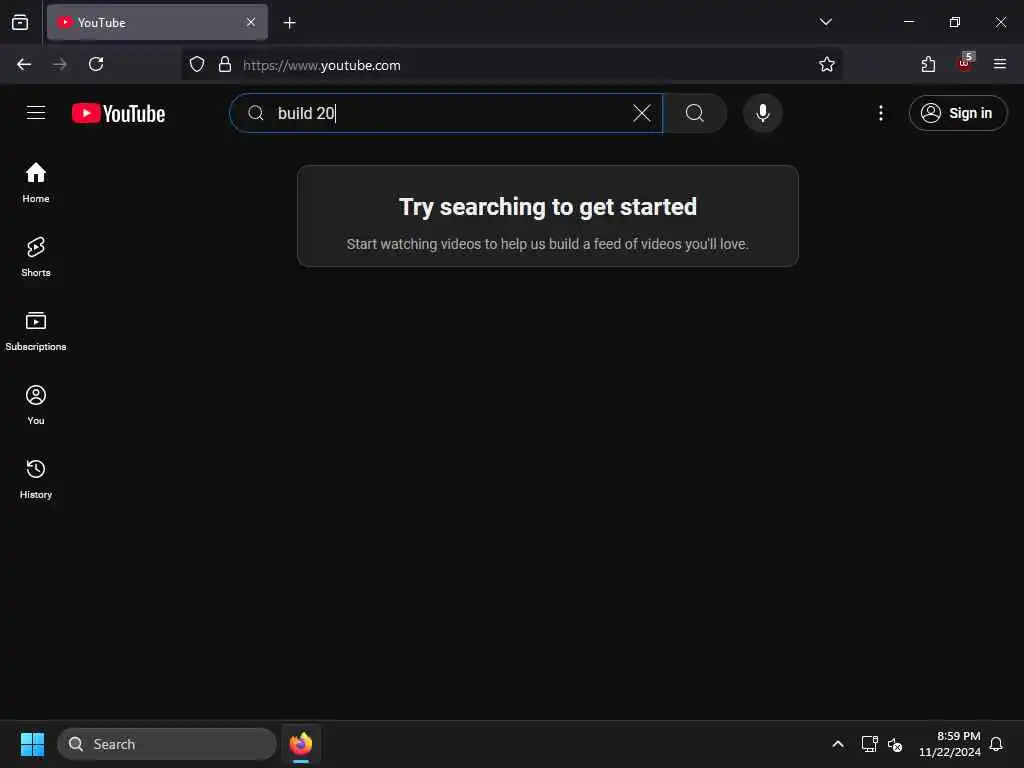Click 'Try searching to get started' heading
Viewport: 1024px width, 768px height.
(547, 206)
